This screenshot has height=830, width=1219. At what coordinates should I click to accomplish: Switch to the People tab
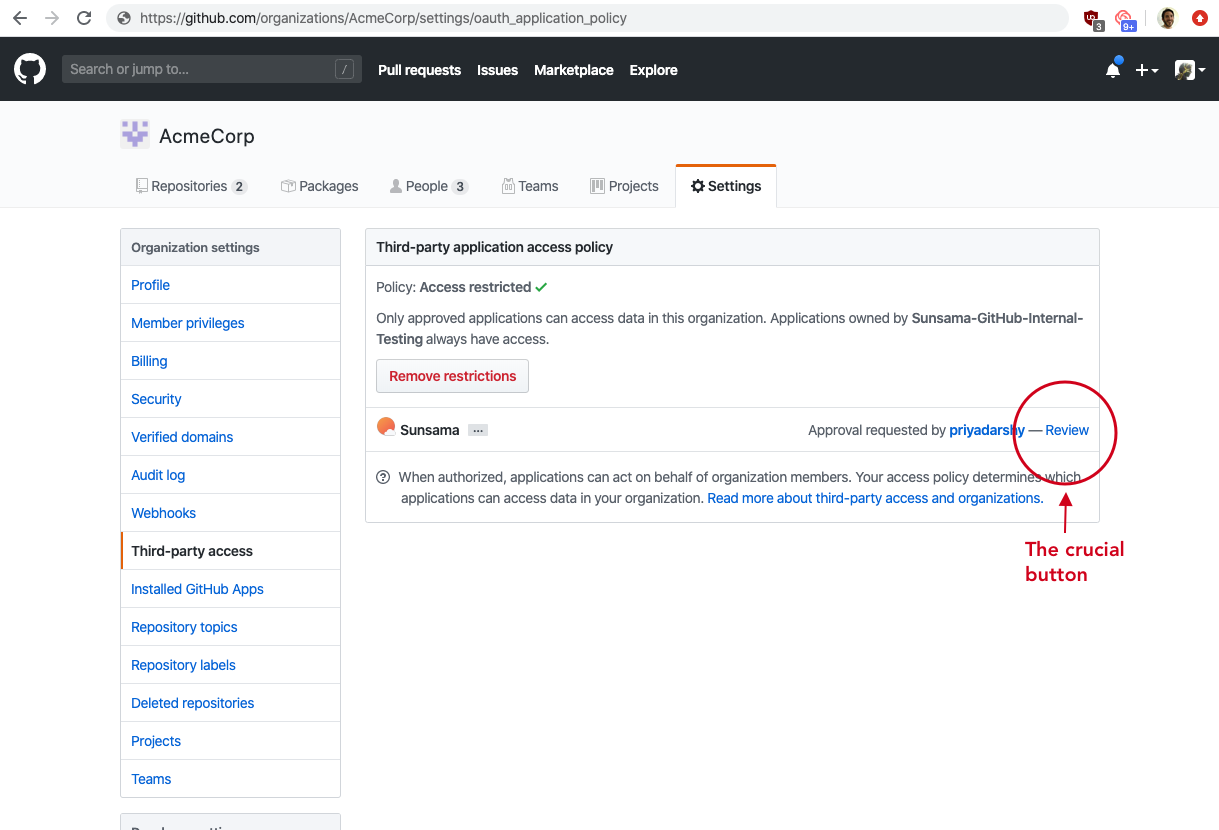click(x=429, y=186)
